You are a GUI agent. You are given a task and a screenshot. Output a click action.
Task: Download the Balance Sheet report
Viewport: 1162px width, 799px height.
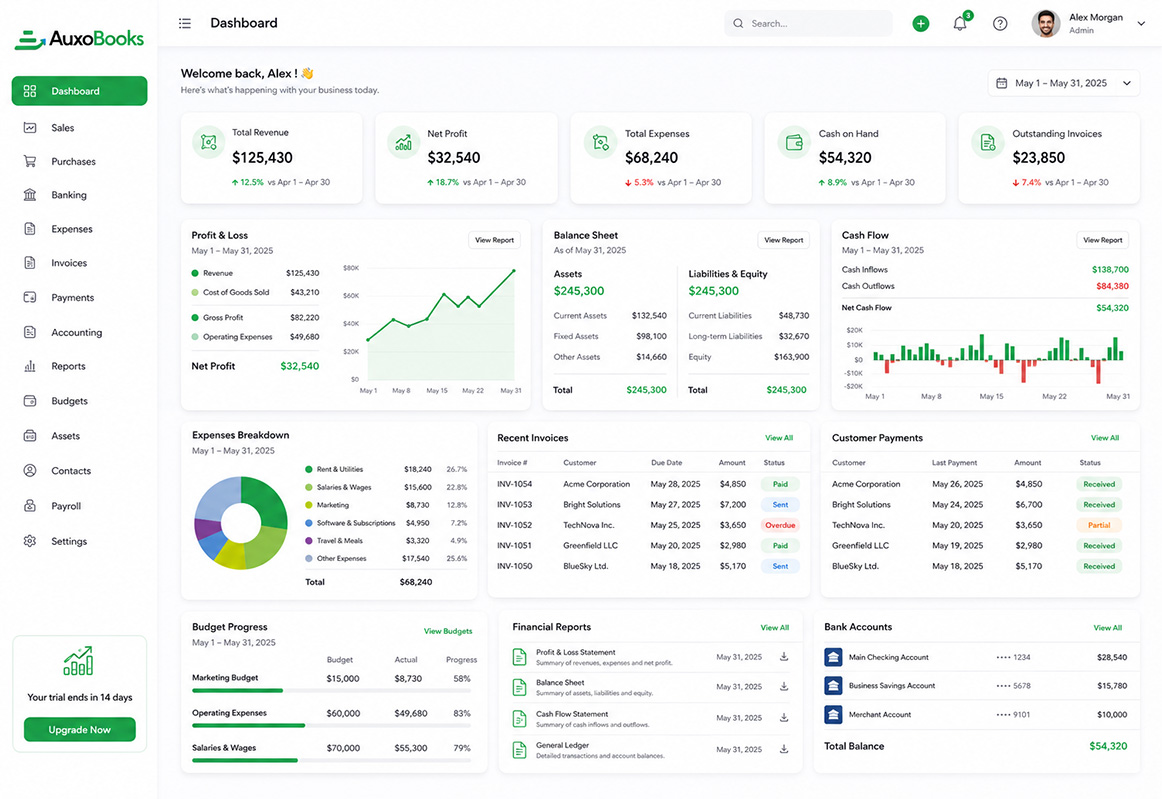783,687
